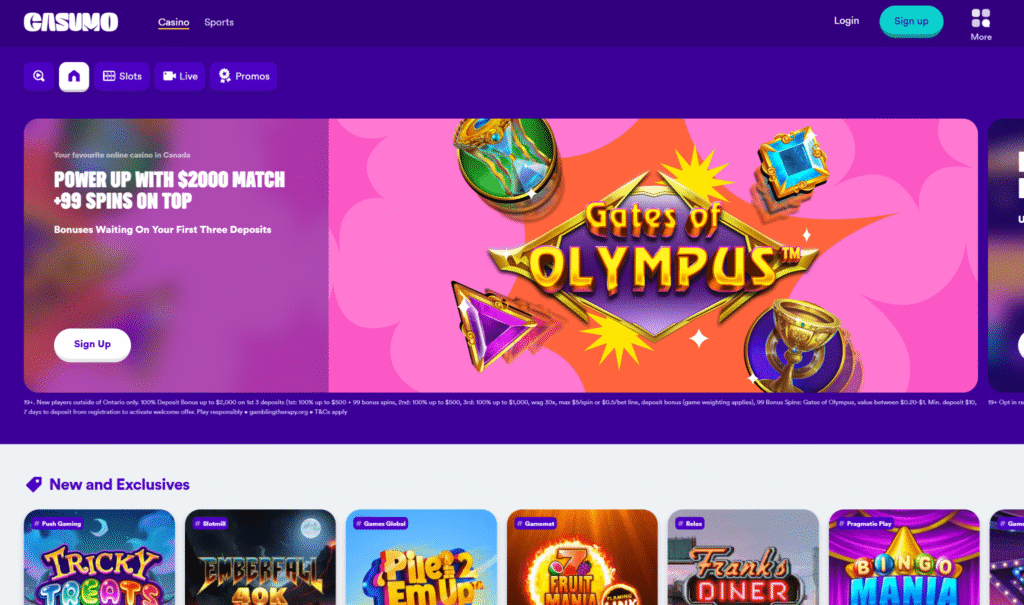1024x605 pixels.
Task: Open the Bingo Mania game thumbnail
Action: click(x=904, y=557)
